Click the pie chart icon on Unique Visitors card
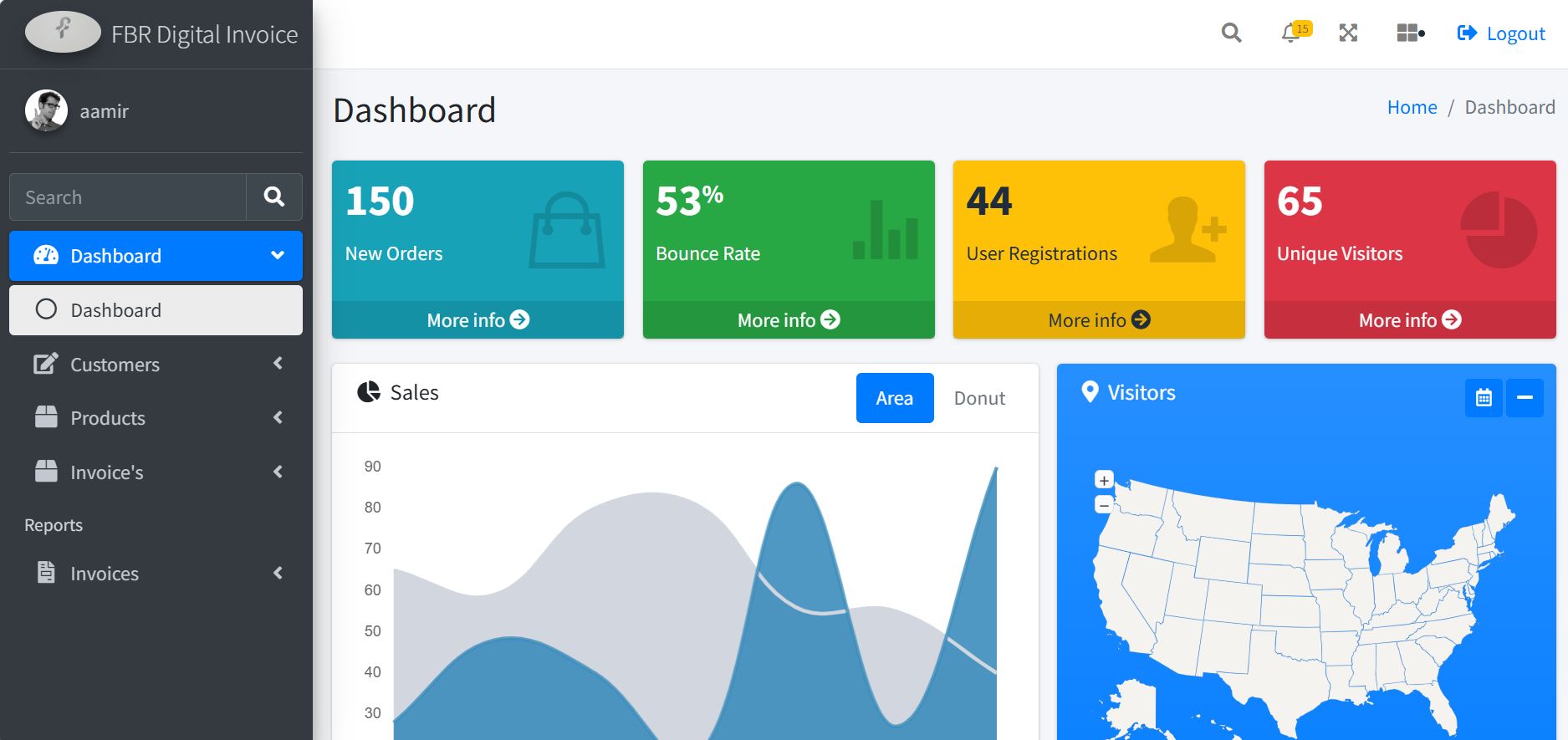Viewport: 1568px width, 740px height. (x=1499, y=230)
